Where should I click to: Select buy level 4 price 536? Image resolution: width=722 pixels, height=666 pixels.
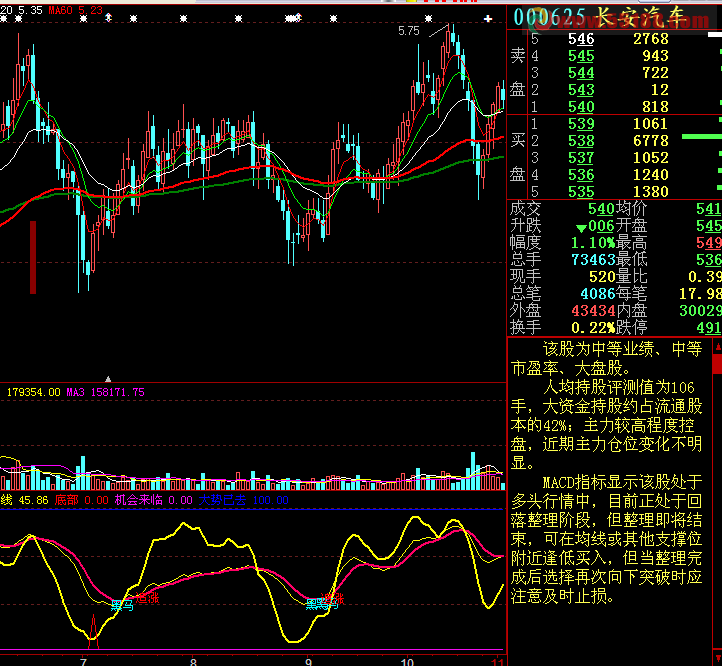click(x=581, y=175)
